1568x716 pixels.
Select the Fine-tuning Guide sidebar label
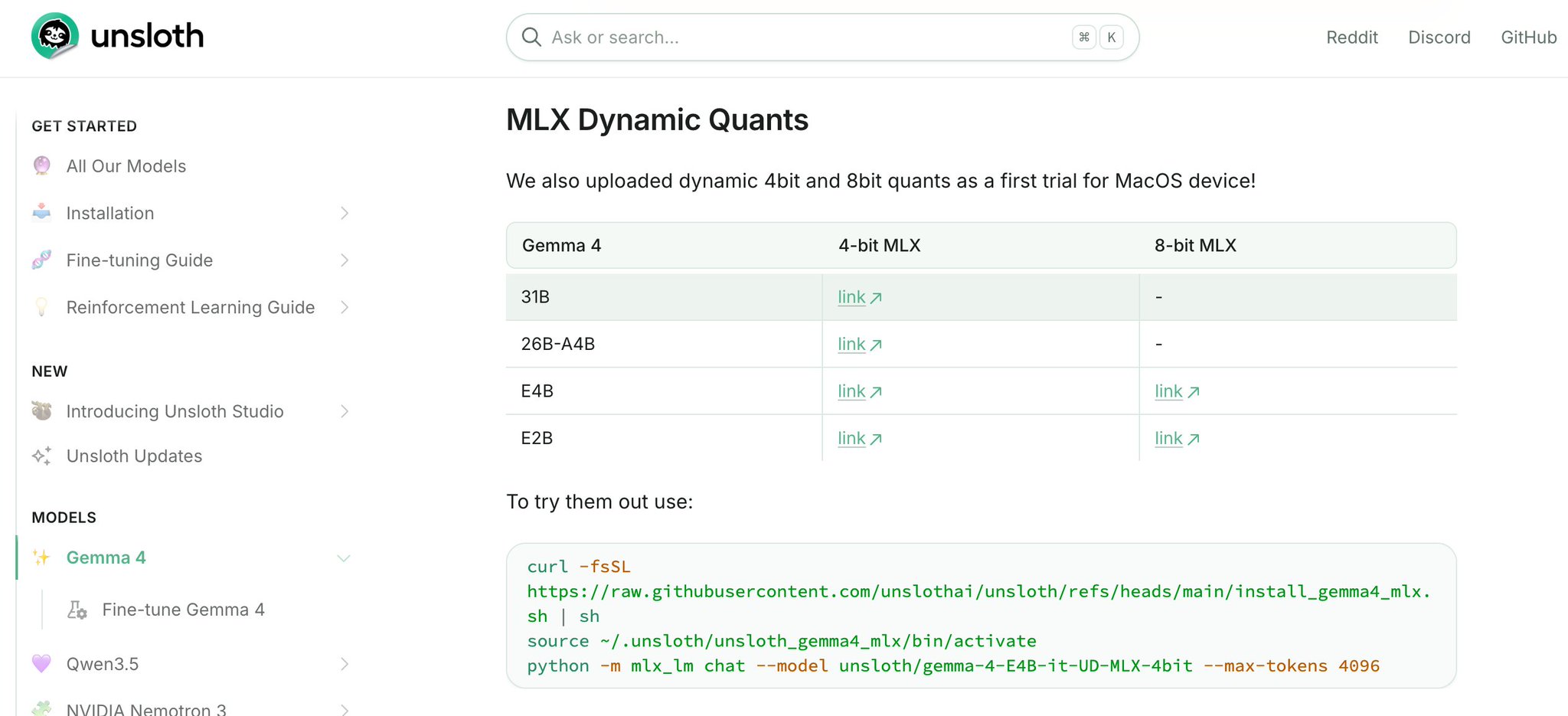point(139,260)
